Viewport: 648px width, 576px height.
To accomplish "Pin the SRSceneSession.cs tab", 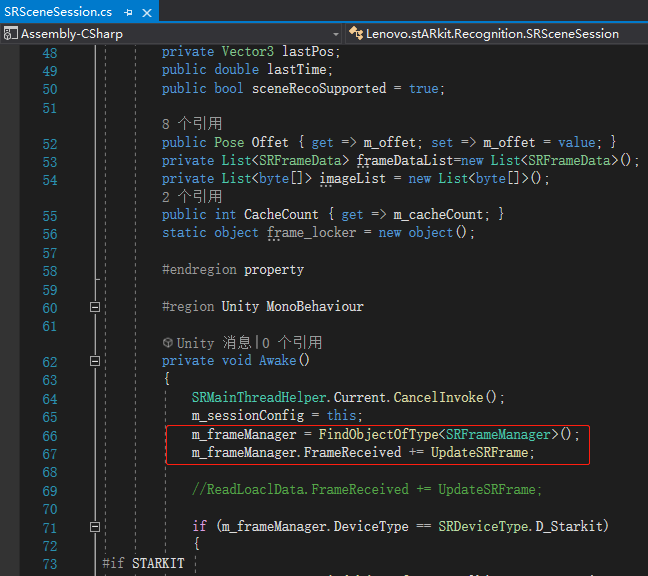I will 128,13.
